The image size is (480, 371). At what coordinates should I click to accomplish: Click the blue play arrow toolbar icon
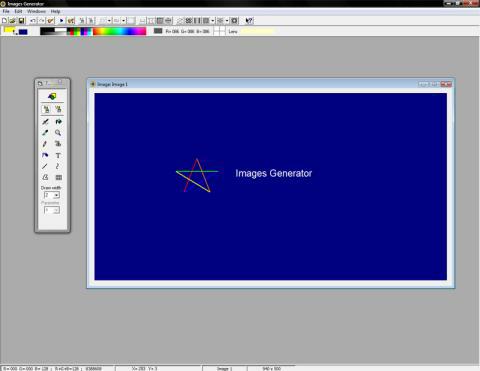[x=62, y=21]
